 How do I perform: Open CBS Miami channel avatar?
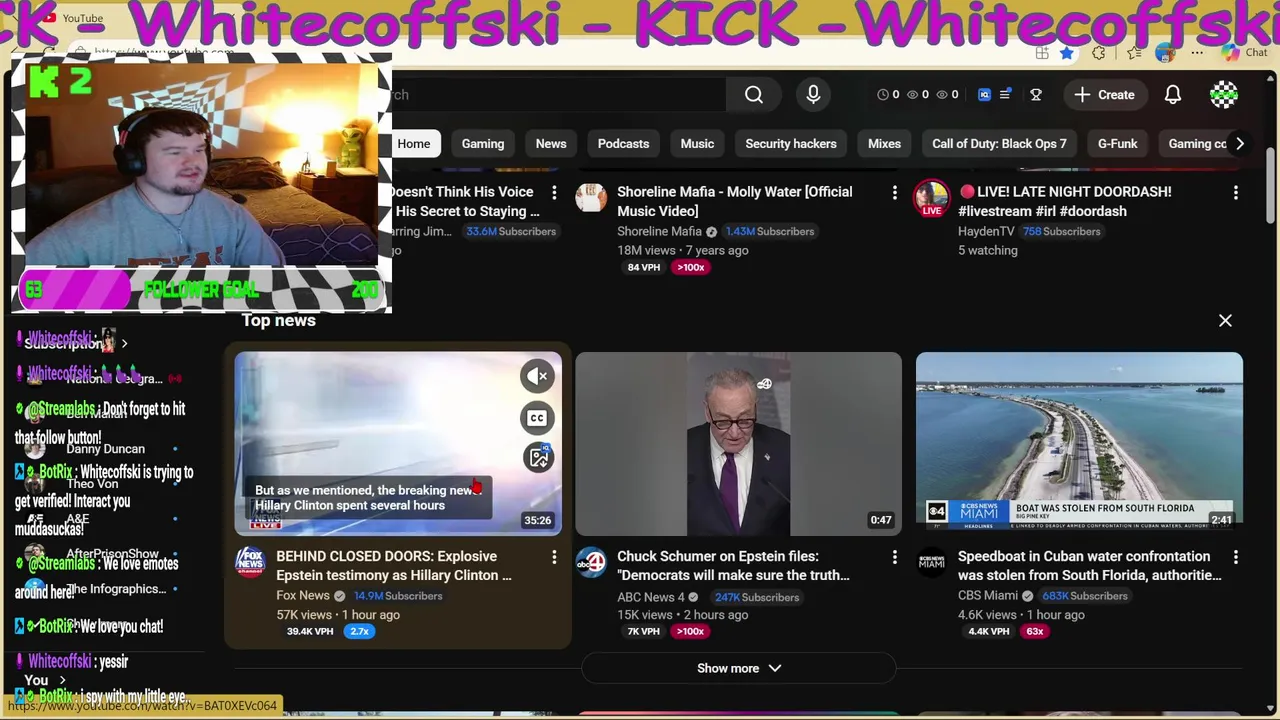(931, 562)
